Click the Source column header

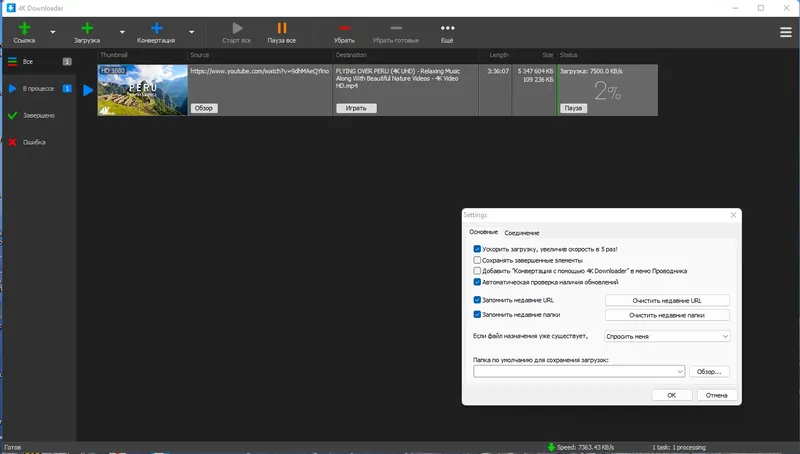coord(199,55)
